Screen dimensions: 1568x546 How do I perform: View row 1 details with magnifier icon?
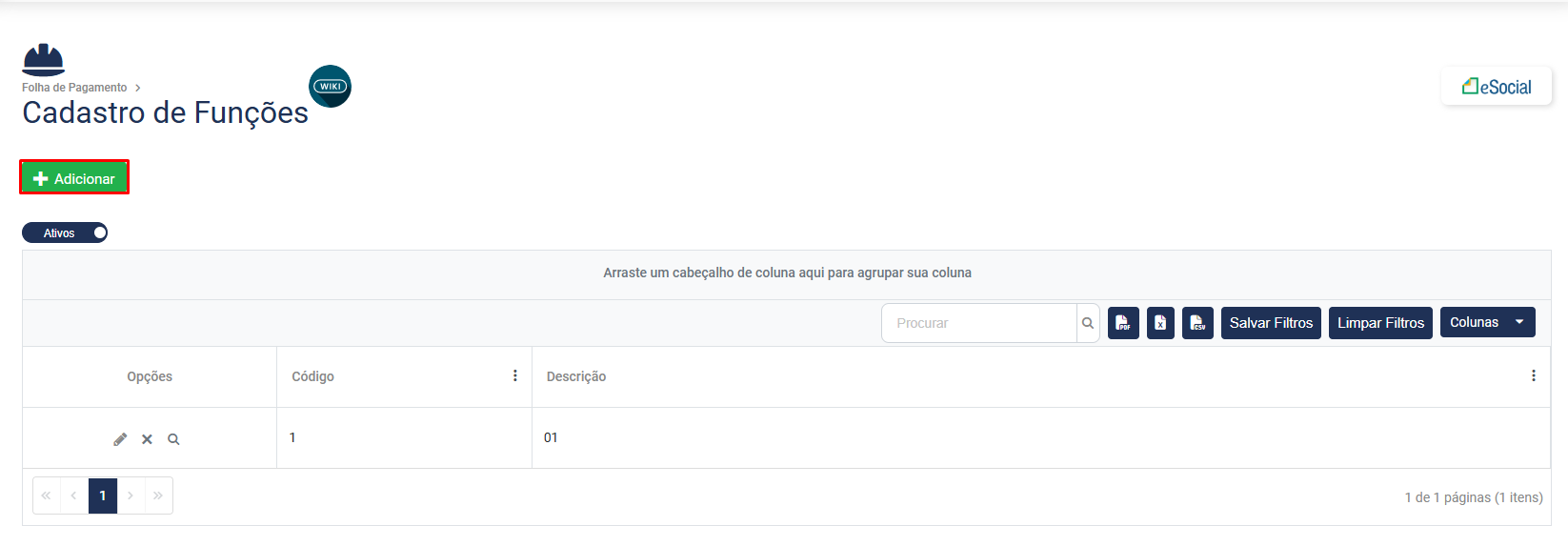tap(173, 439)
